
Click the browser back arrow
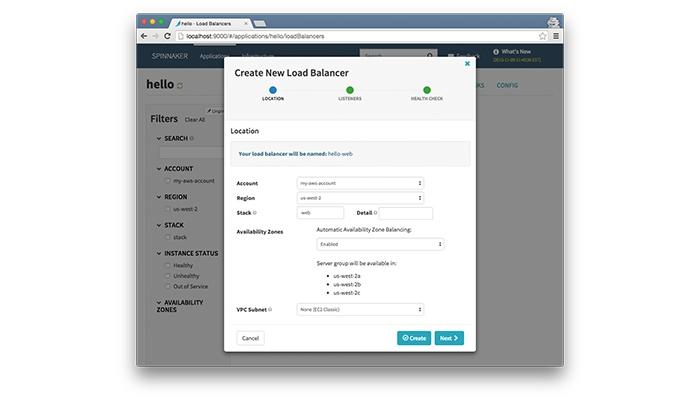[x=144, y=36]
